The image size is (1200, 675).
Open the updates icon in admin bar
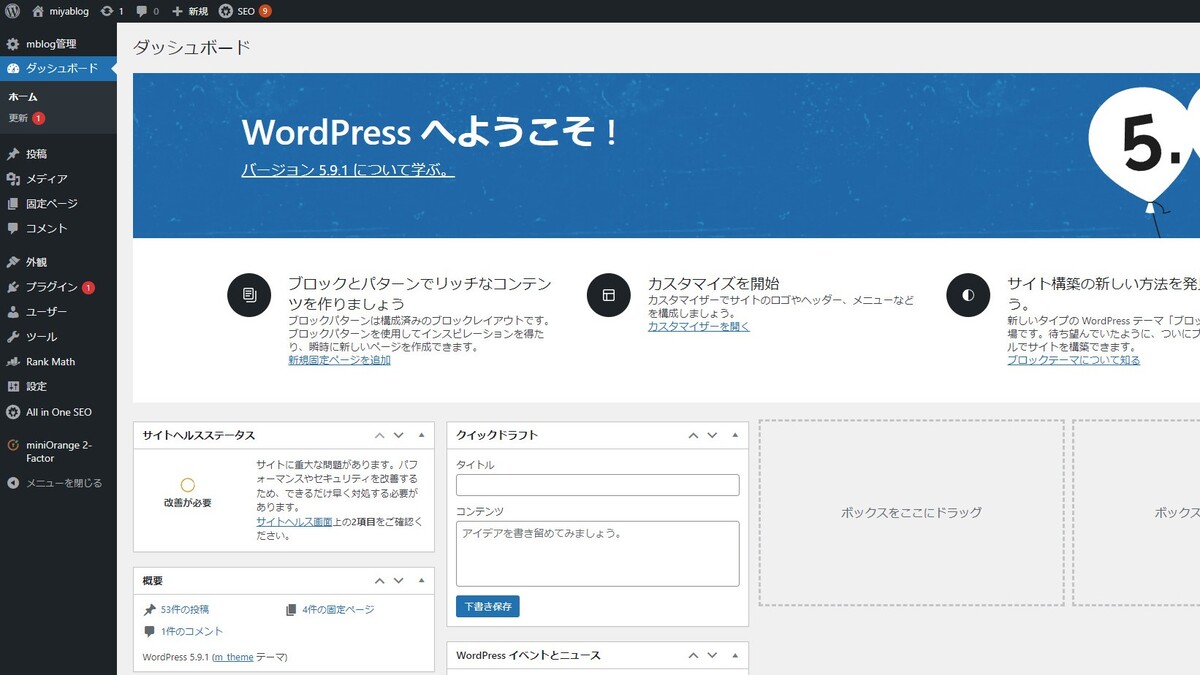tap(106, 11)
